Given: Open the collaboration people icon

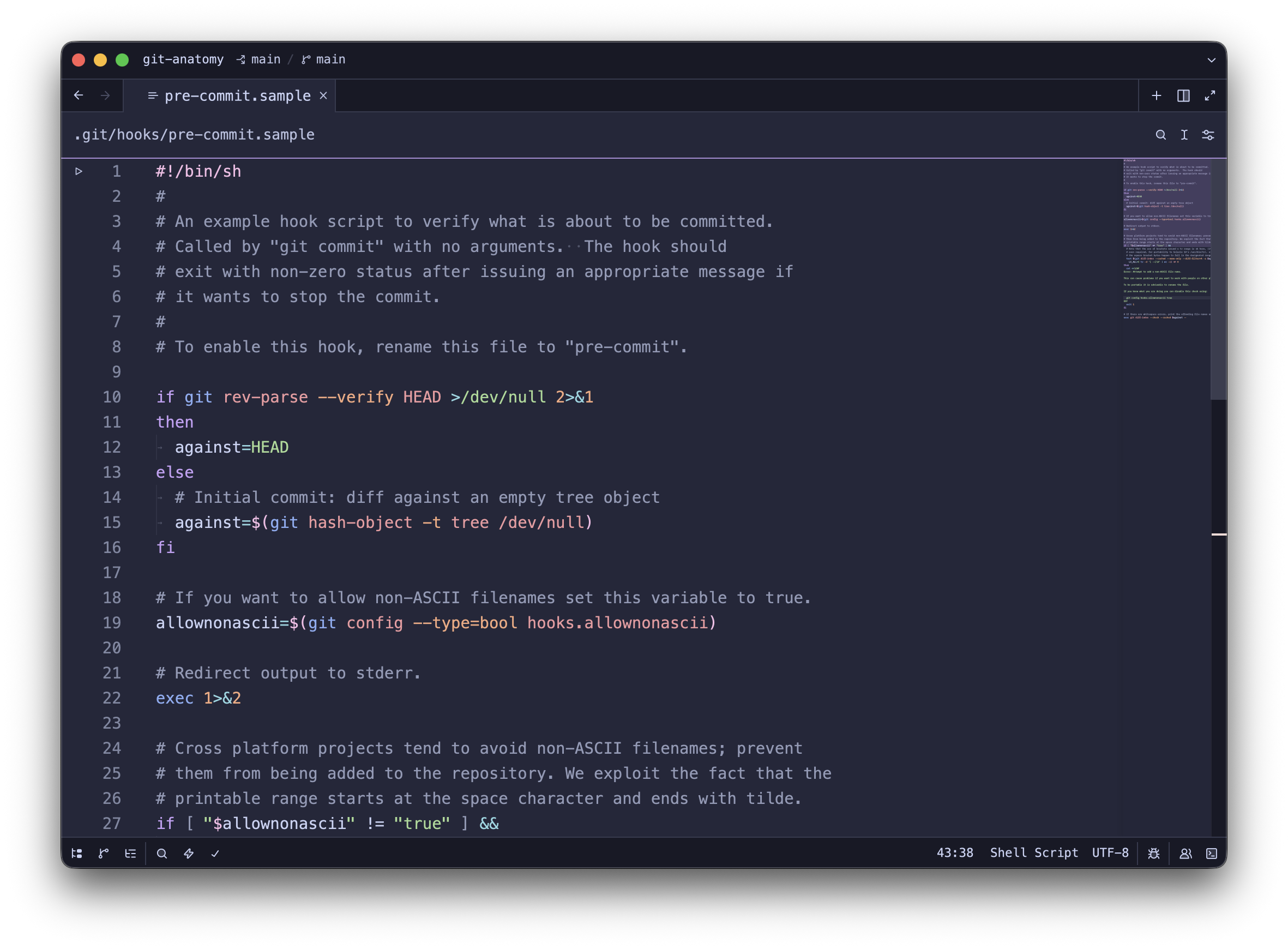Looking at the screenshot, I should (x=1185, y=854).
